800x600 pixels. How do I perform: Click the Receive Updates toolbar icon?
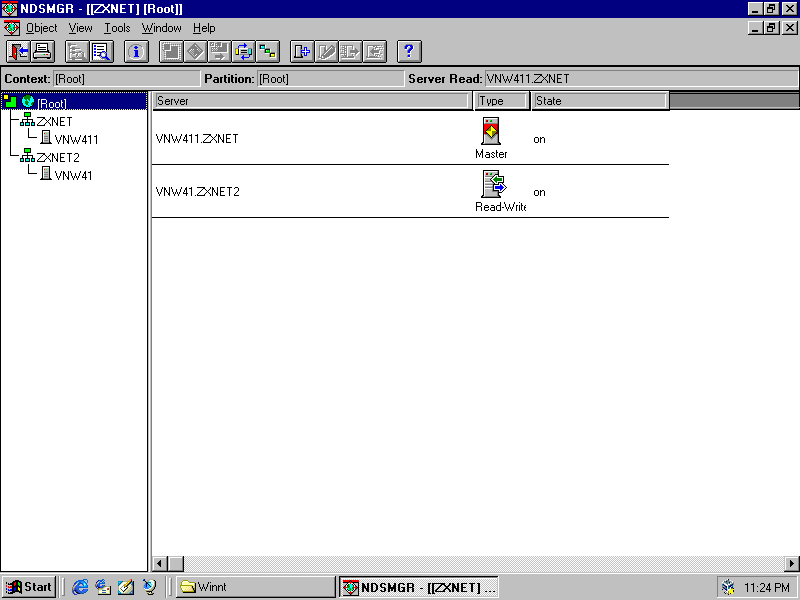pyautogui.click(x=374, y=52)
